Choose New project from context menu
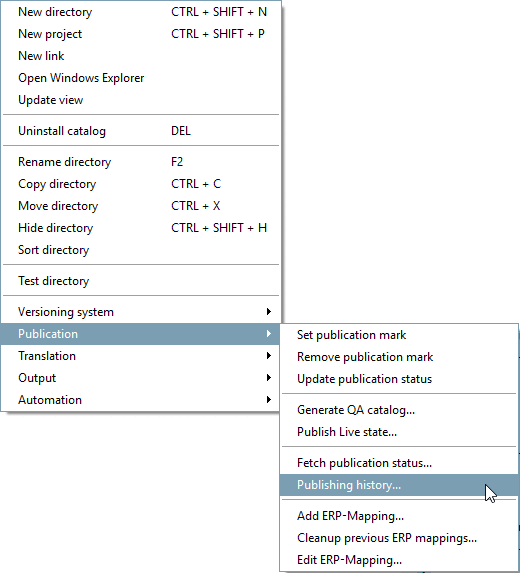The width and height of the screenshot is (520, 573). pos(141,34)
